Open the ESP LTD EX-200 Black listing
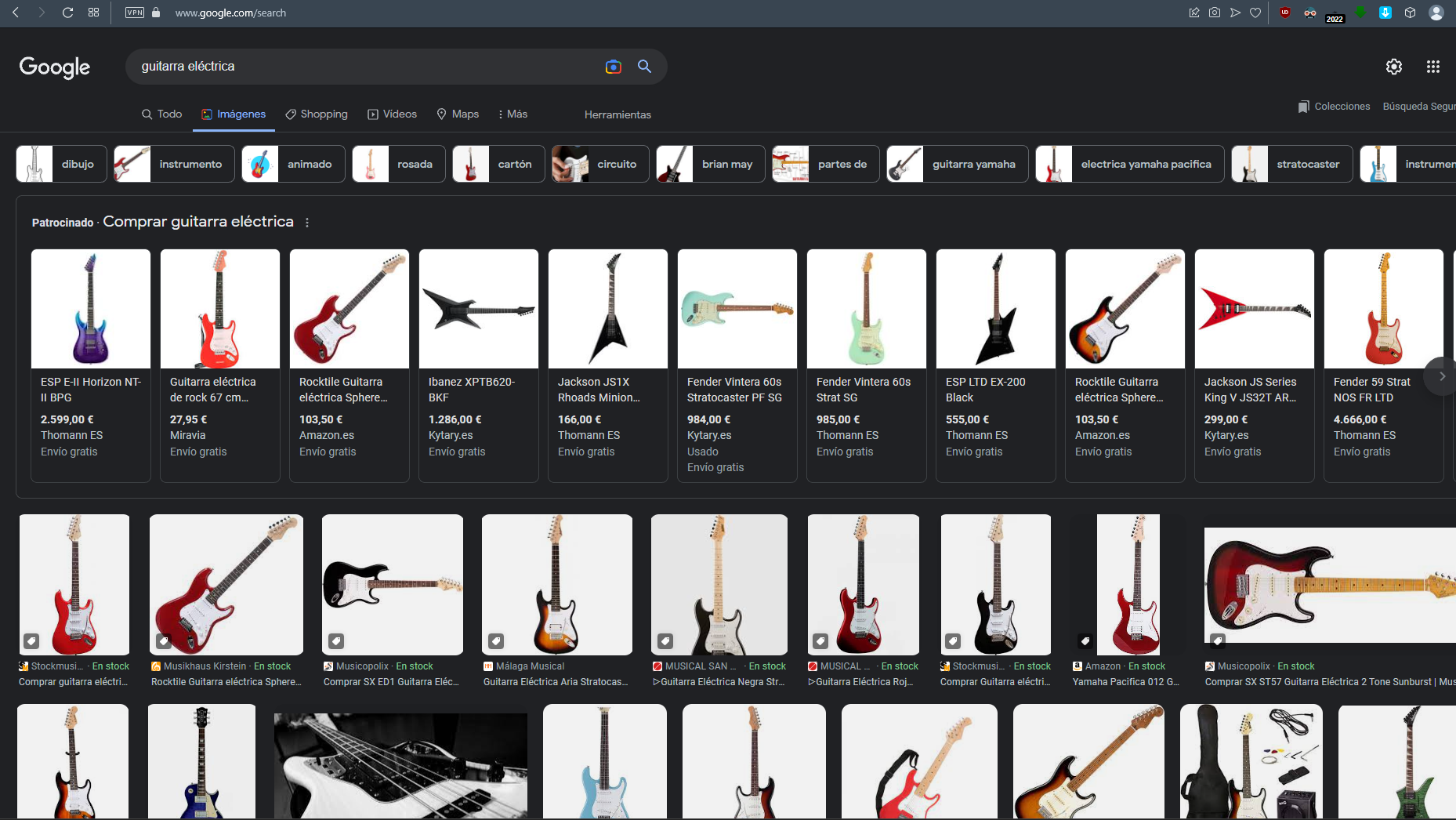 [996, 365]
